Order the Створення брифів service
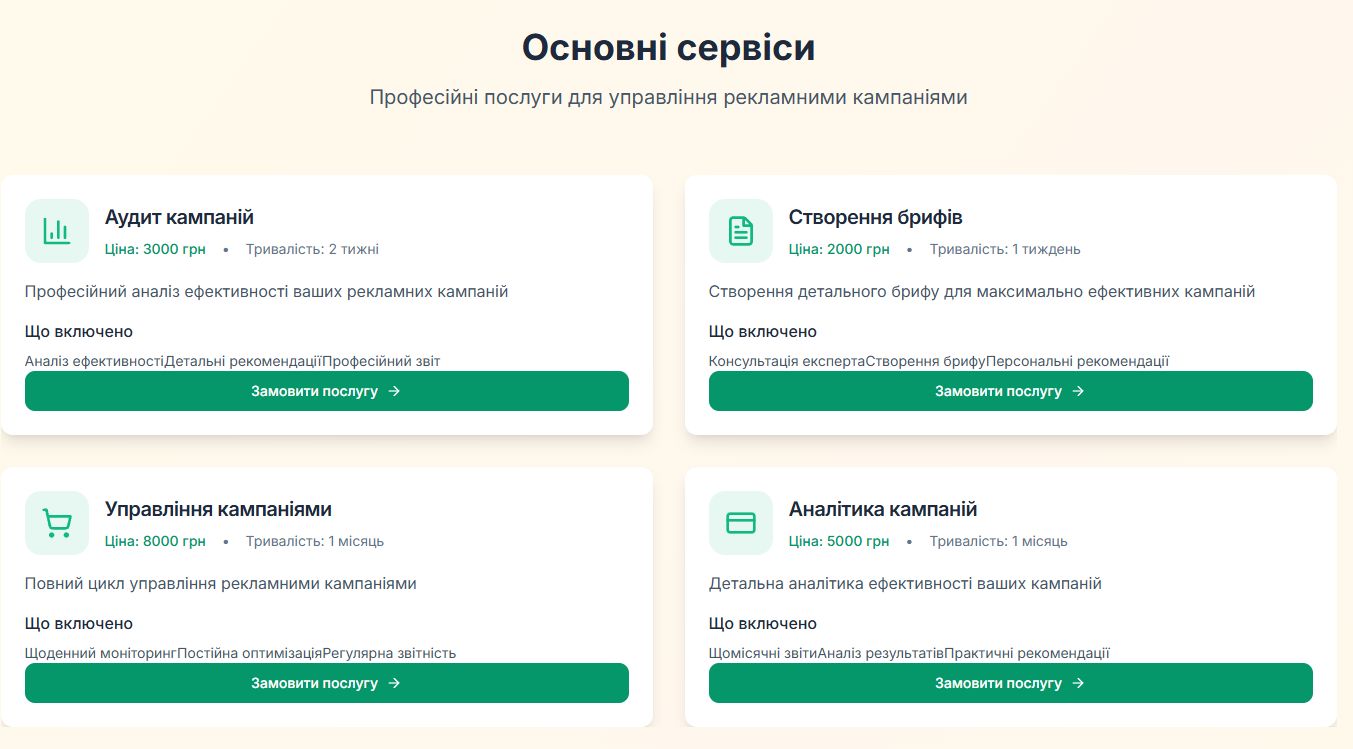This screenshot has height=749, width=1353. [x=998, y=391]
